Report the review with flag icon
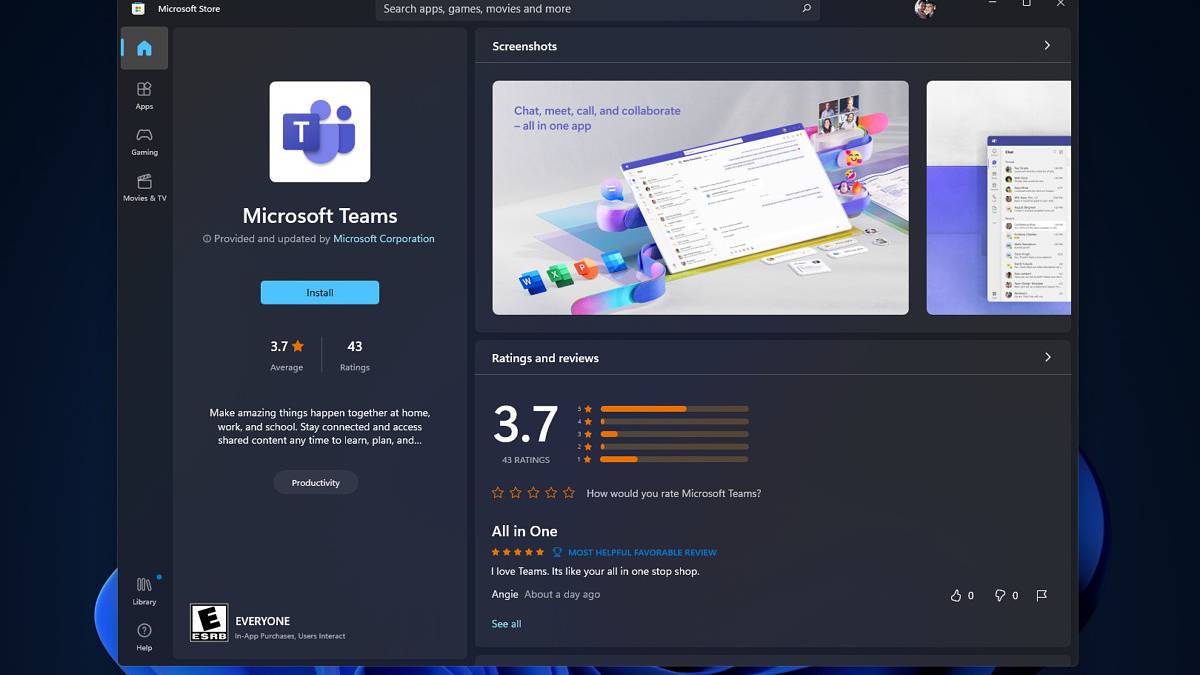 point(1042,595)
